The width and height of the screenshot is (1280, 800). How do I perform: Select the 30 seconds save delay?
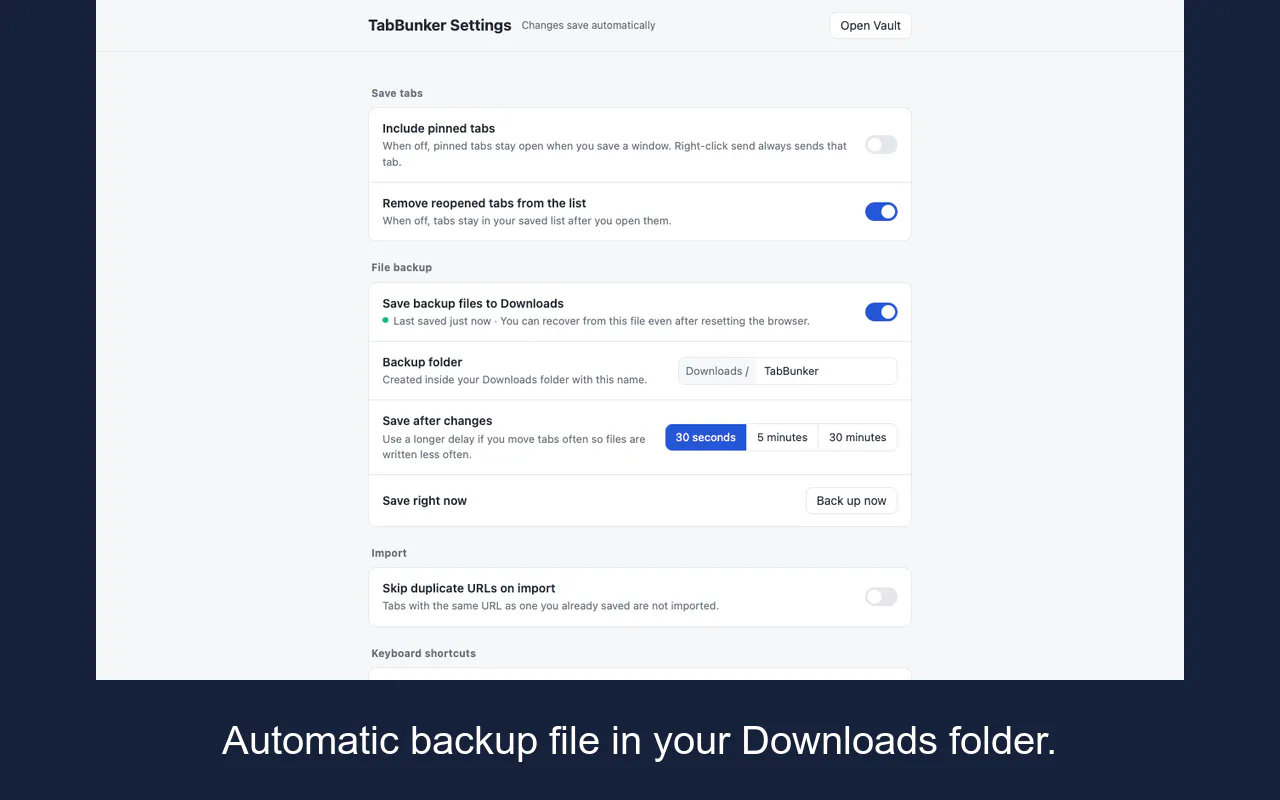(x=706, y=437)
